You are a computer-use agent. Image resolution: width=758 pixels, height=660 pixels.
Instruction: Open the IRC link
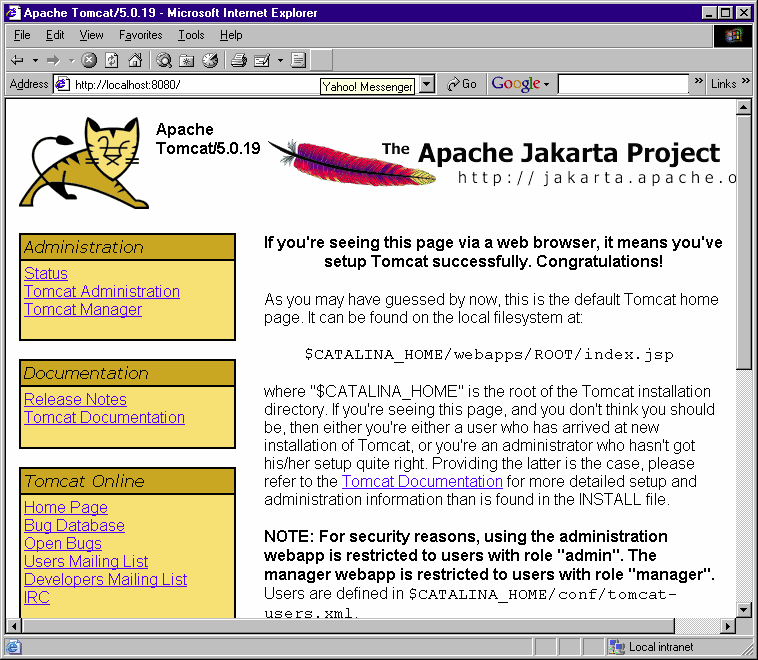(x=37, y=597)
